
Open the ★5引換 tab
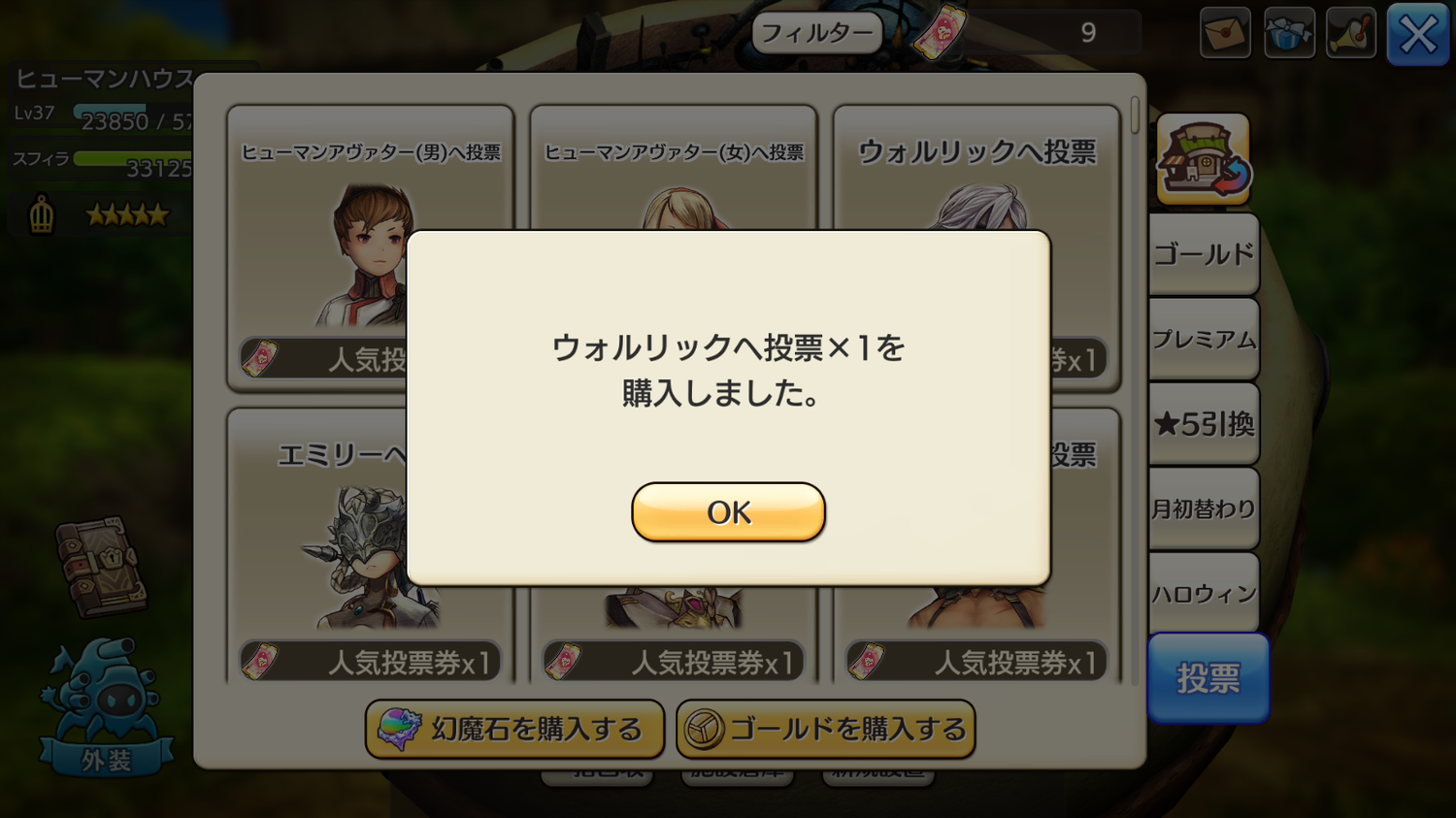point(1204,424)
